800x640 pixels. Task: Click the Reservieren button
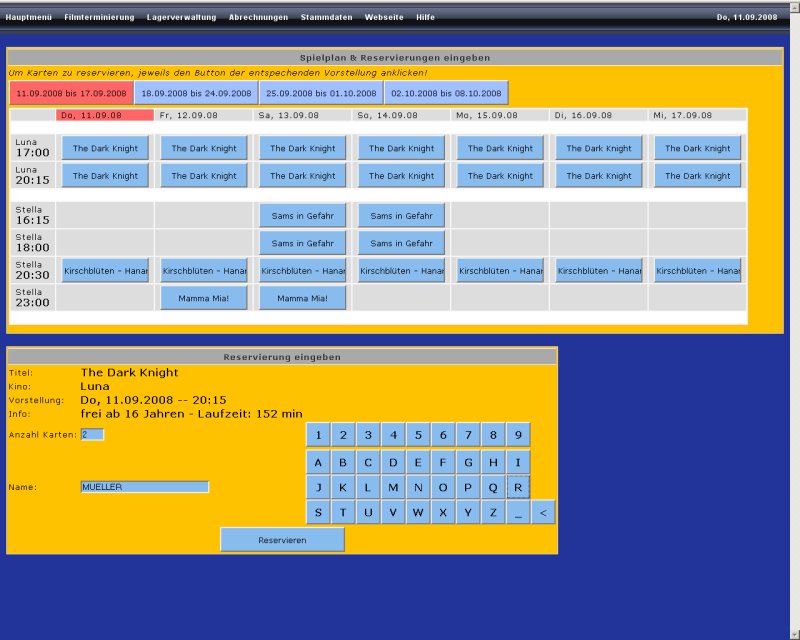click(282, 540)
